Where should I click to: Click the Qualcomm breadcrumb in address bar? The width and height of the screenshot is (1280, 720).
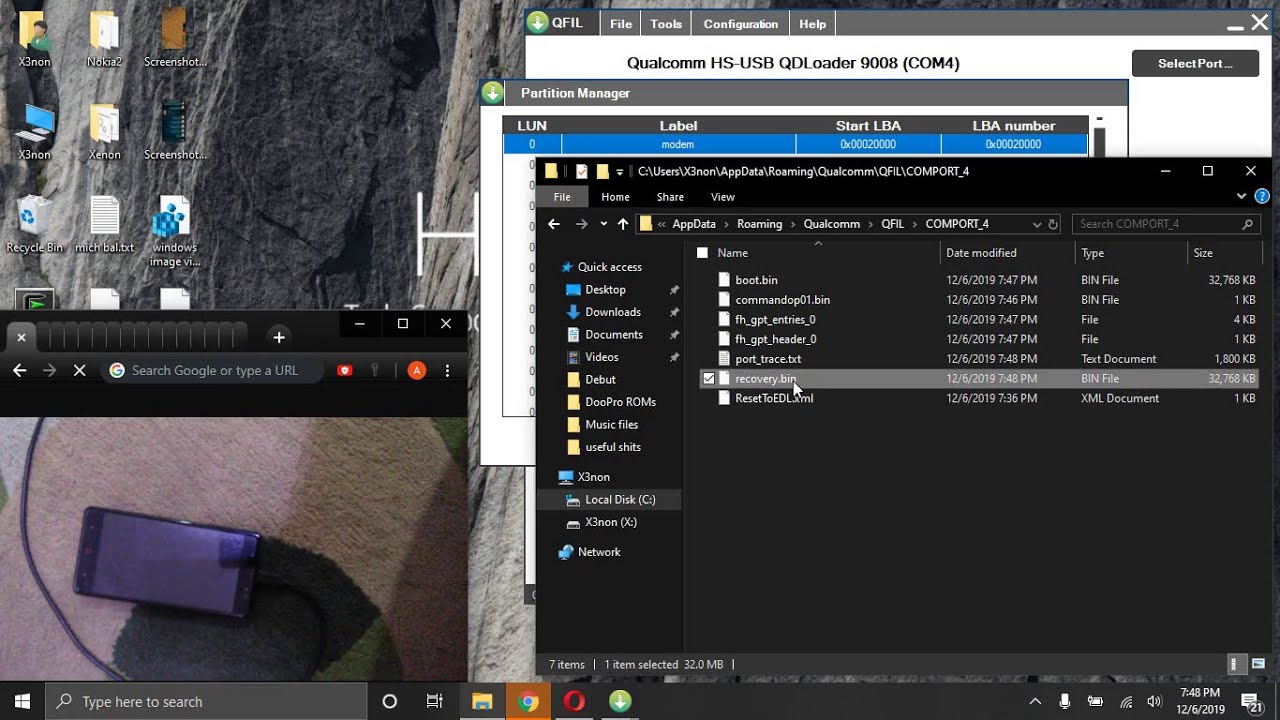coord(831,224)
